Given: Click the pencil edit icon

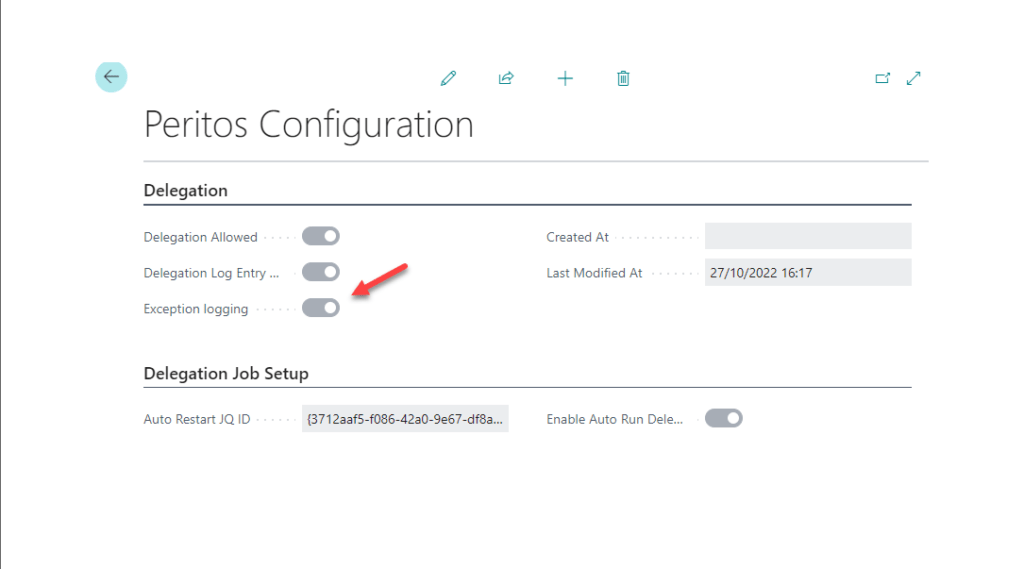Looking at the screenshot, I should pyautogui.click(x=448, y=78).
